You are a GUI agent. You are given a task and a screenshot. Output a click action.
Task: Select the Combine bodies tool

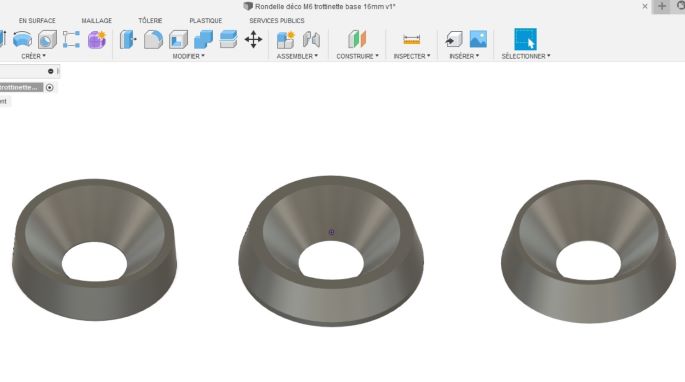(x=203, y=39)
